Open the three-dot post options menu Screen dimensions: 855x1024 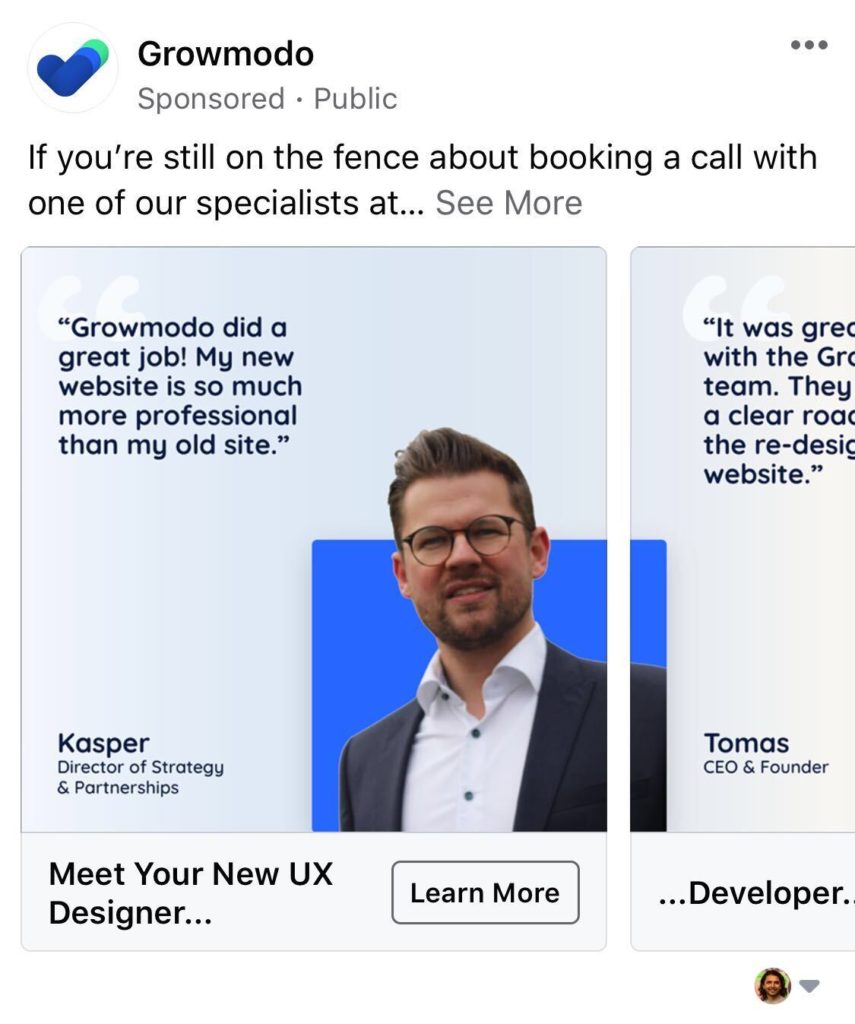[809, 45]
